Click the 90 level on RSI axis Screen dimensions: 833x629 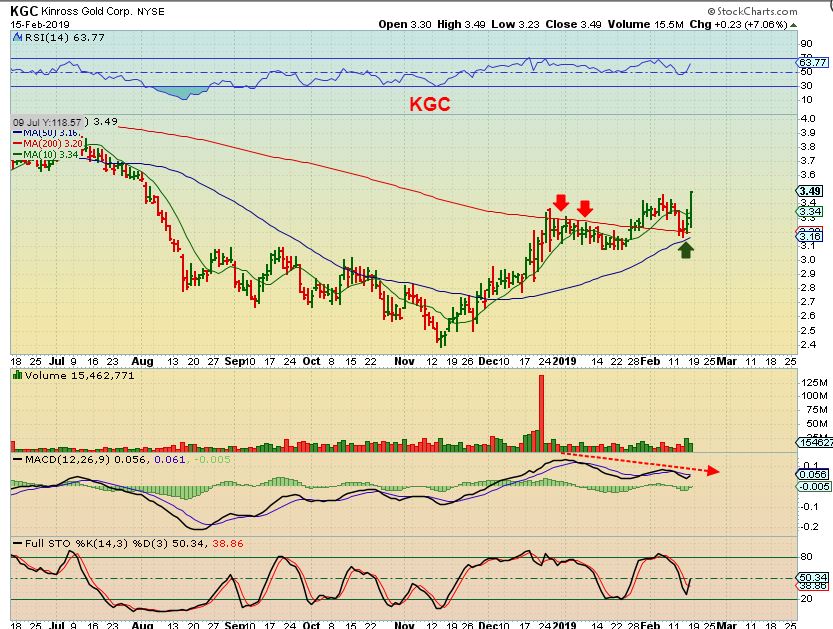[806, 44]
